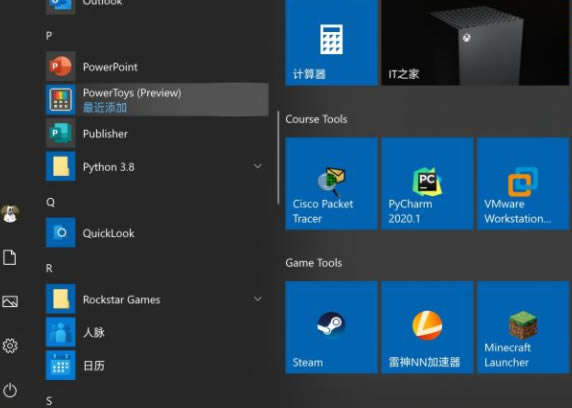The image size is (572, 408).
Task: Jump via letter S section header
Action: click(49, 401)
